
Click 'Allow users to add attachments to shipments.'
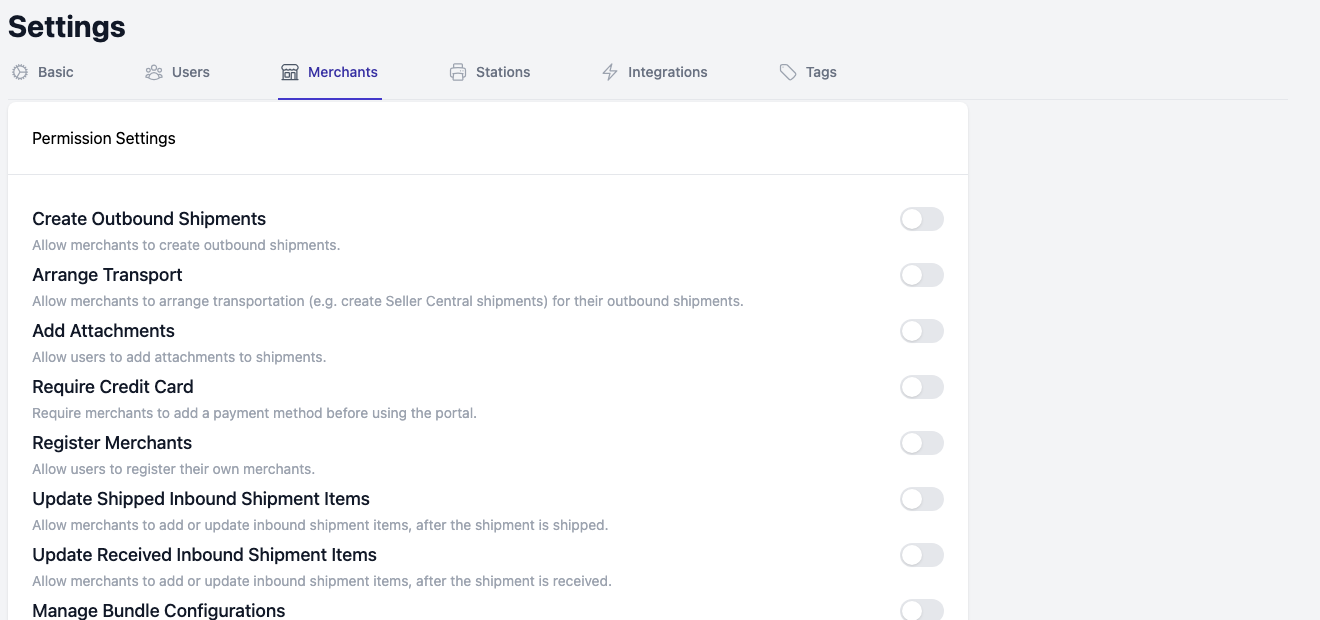pos(179,357)
